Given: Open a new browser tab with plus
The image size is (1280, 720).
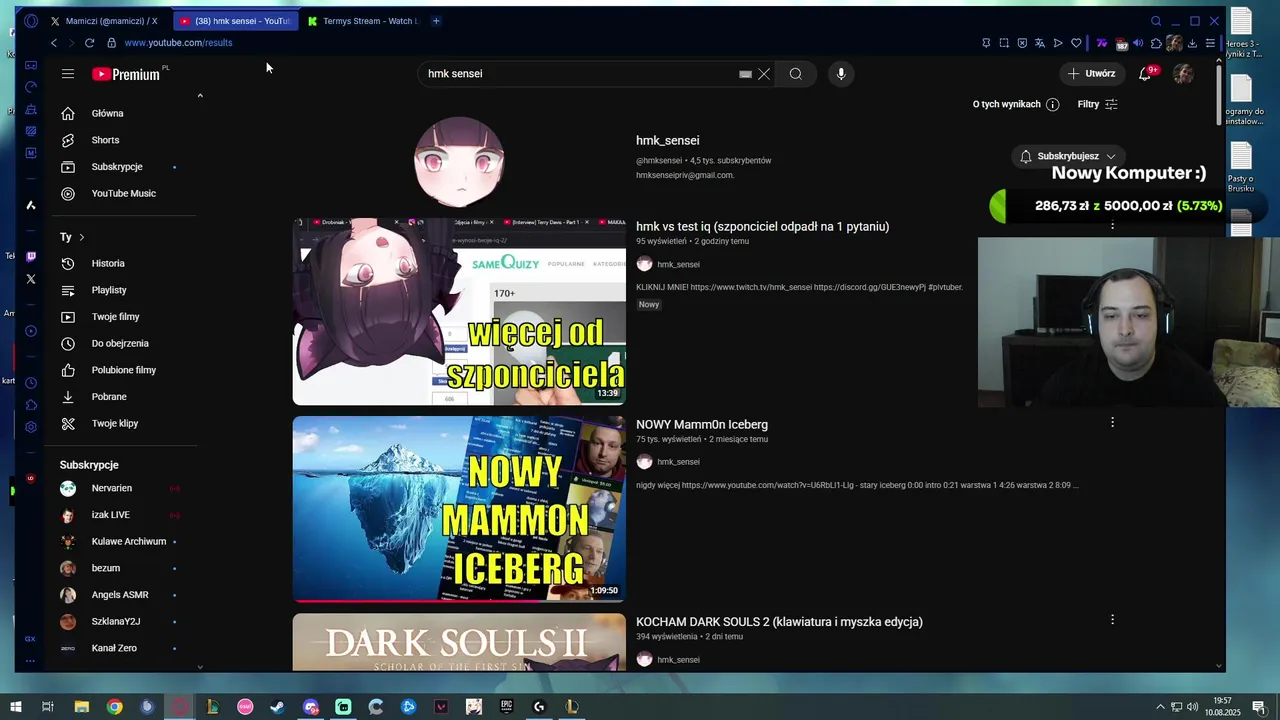Looking at the screenshot, I should point(436,21).
